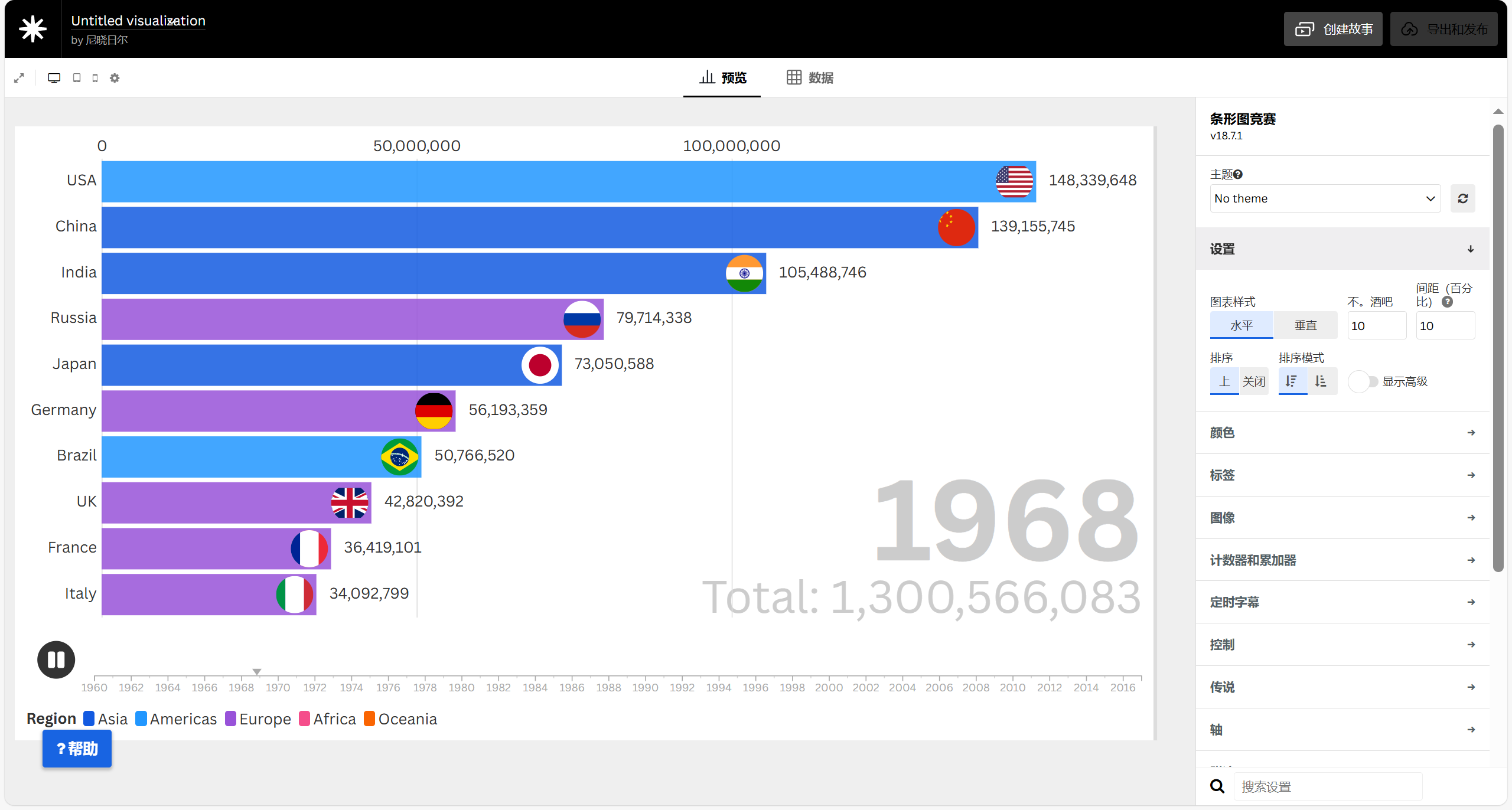Click the Flourish asterisk logo
This screenshot has height=810, width=1512.
[x=32, y=29]
